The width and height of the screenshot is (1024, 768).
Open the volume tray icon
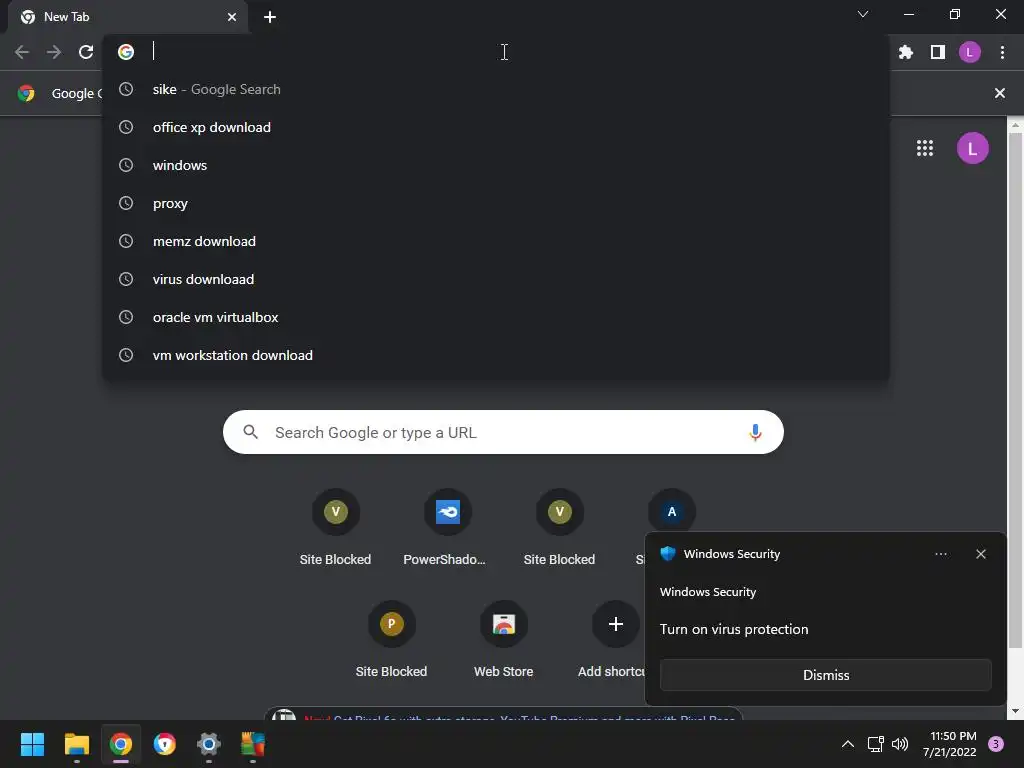click(x=899, y=744)
